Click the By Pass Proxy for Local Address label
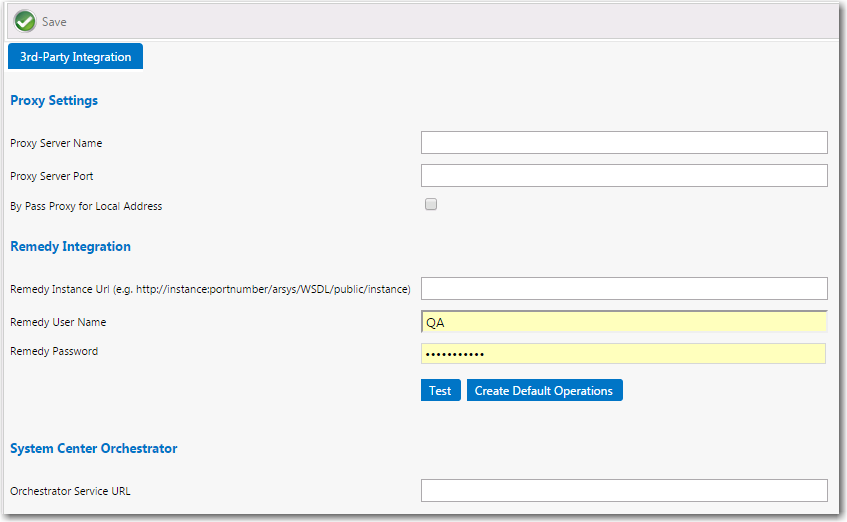 tap(86, 206)
